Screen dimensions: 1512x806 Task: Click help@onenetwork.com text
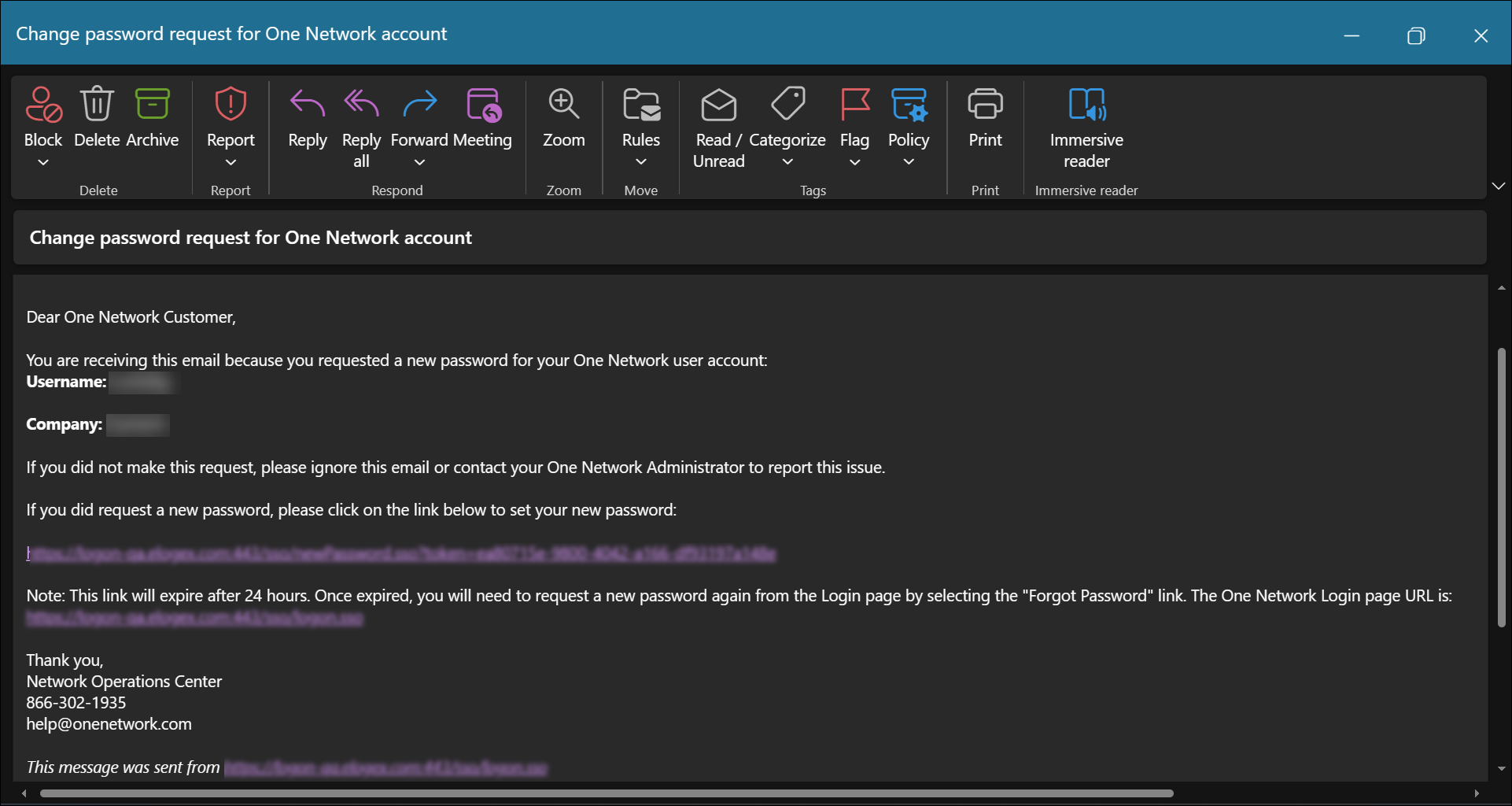click(109, 724)
